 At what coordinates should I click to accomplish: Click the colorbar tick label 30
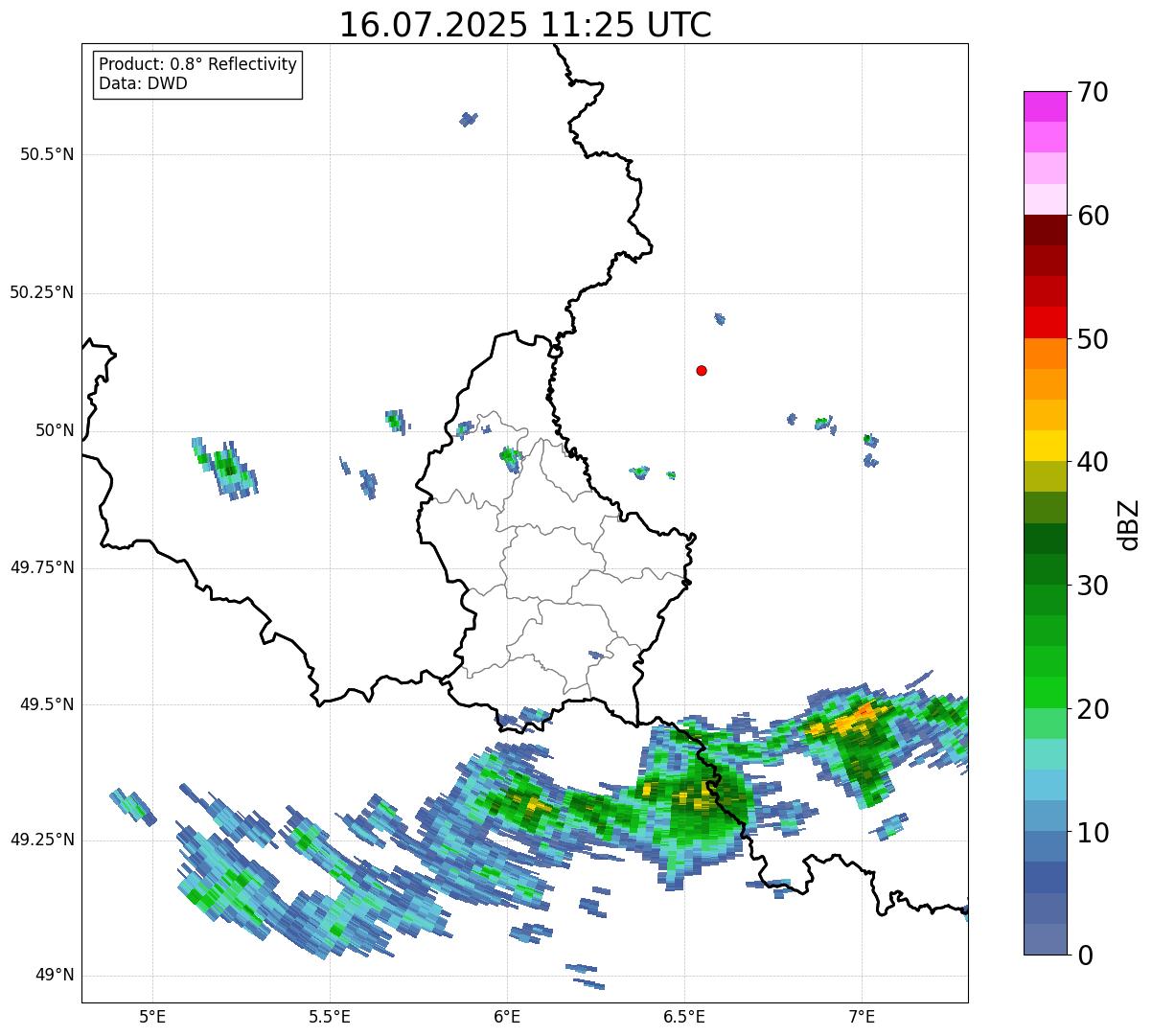click(1093, 586)
